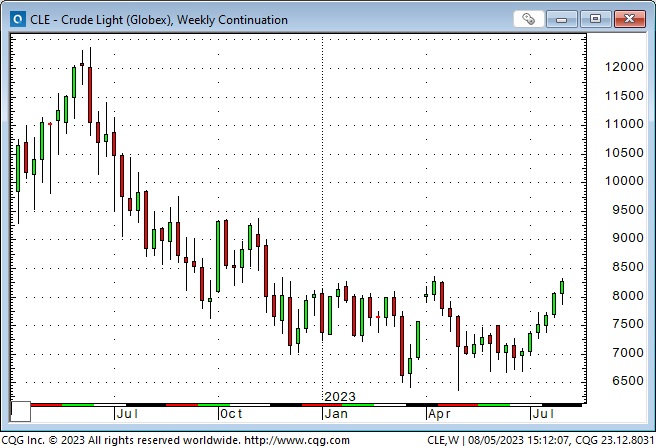Click the 10000 price scale label
The height and width of the screenshot is (448, 656).
click(624, 181)
